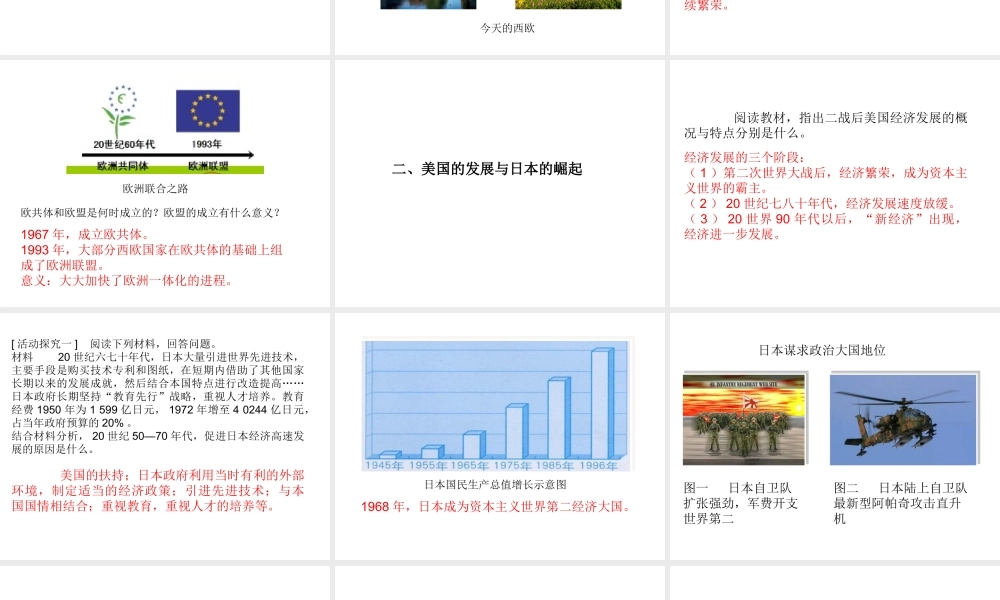Click the red text 意义：大大加快了欧洲一体化的进程
1000x600 pixels.
point(127,281)
